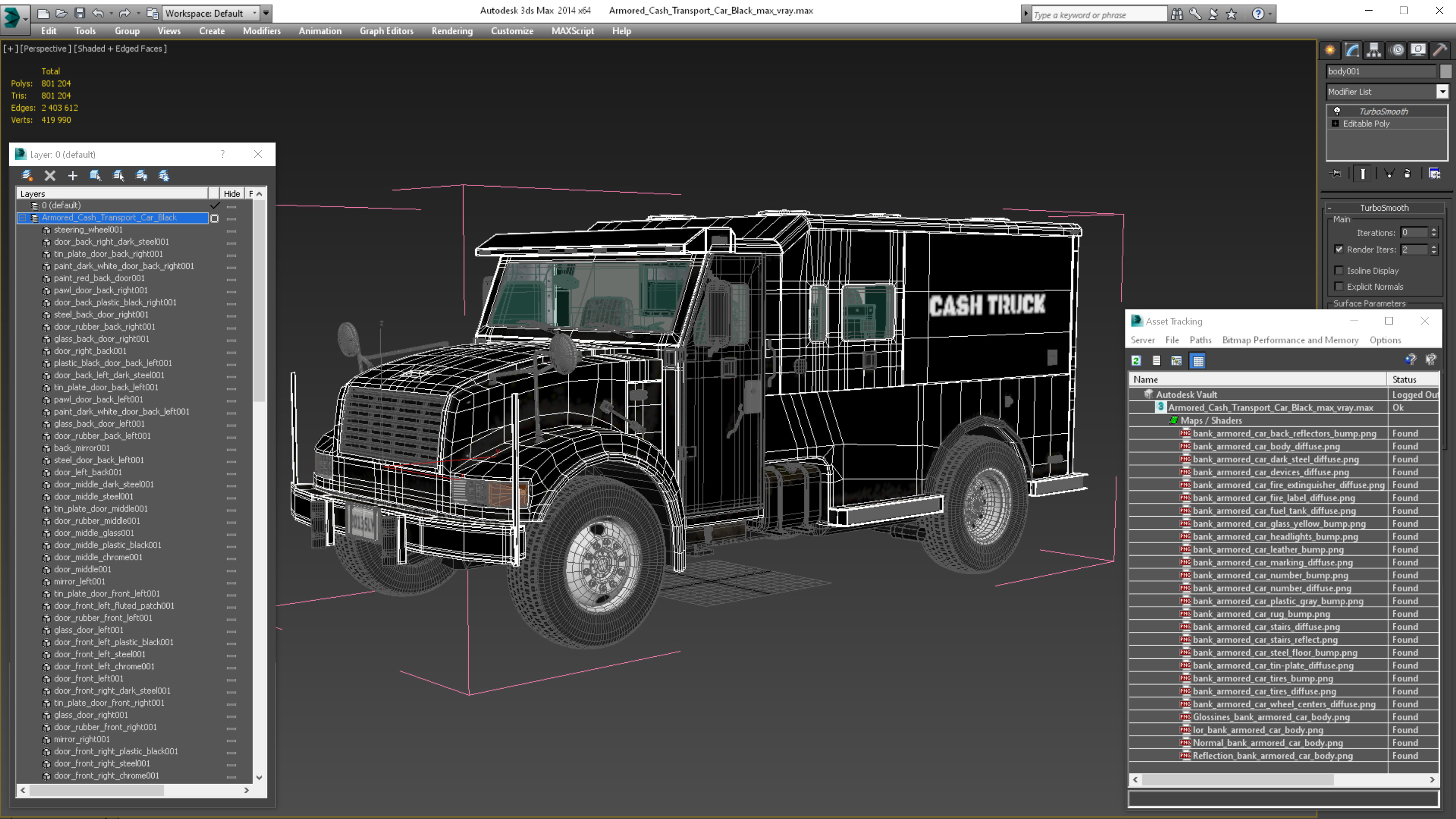
Task: Click the Favorites star icon in the title bar
Action: [1232, 14]
